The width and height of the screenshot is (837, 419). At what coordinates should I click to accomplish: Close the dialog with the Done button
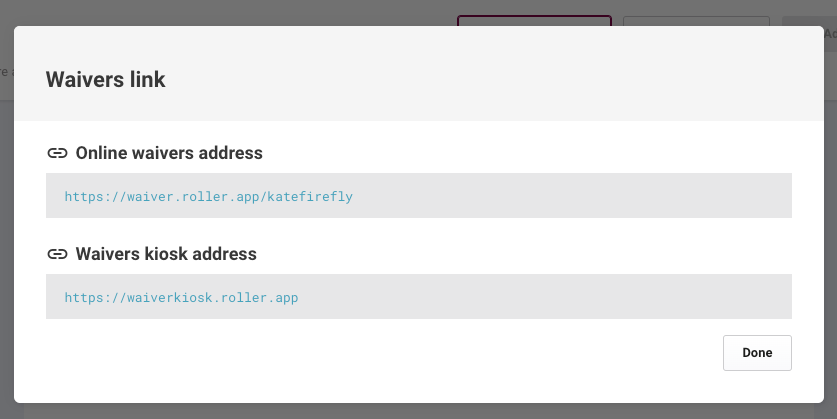pos(757,353)
